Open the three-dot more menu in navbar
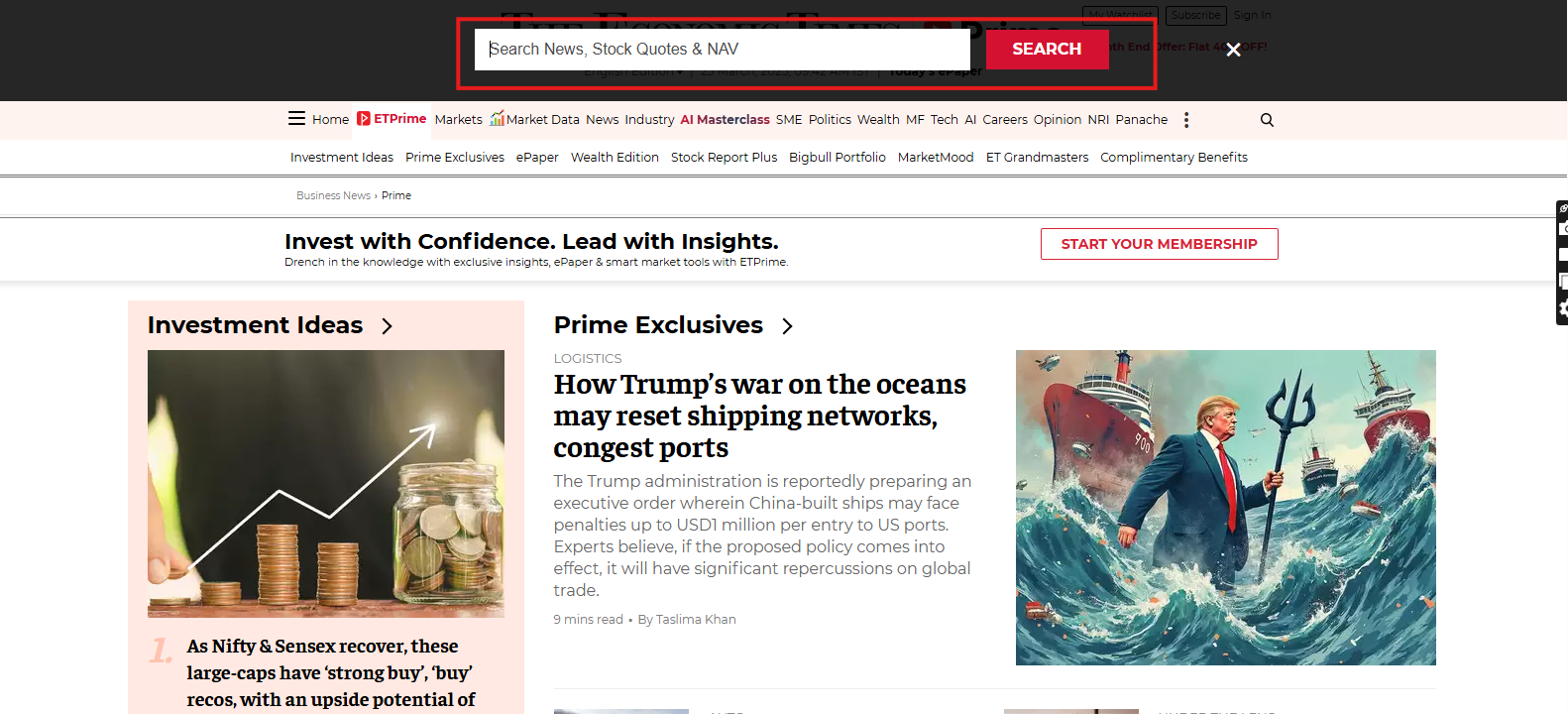Screen dimensions: 1568x714 click(x=1186, y=120)
